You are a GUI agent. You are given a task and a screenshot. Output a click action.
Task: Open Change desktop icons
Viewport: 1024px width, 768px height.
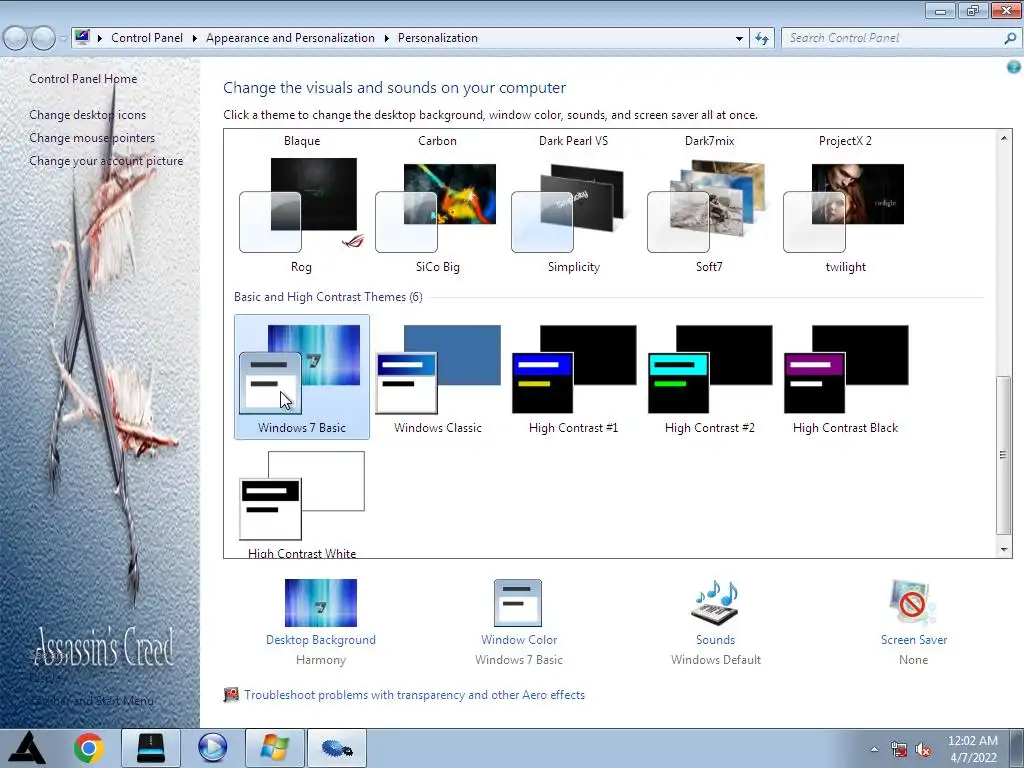[88, 115]
